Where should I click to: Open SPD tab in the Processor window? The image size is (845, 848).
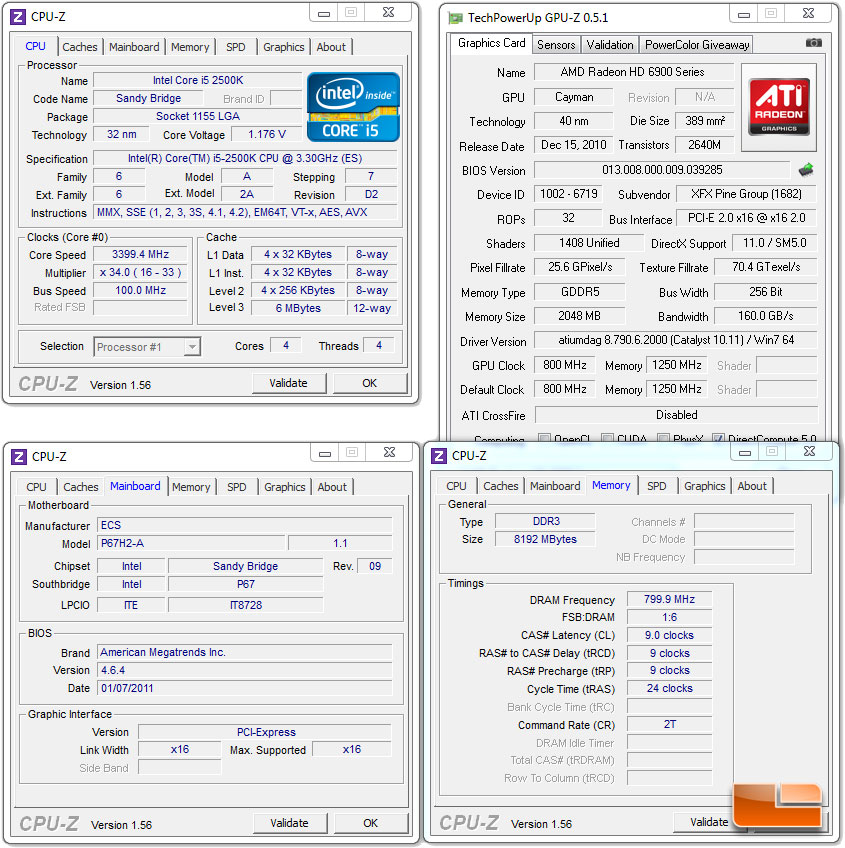click(235, 47)
